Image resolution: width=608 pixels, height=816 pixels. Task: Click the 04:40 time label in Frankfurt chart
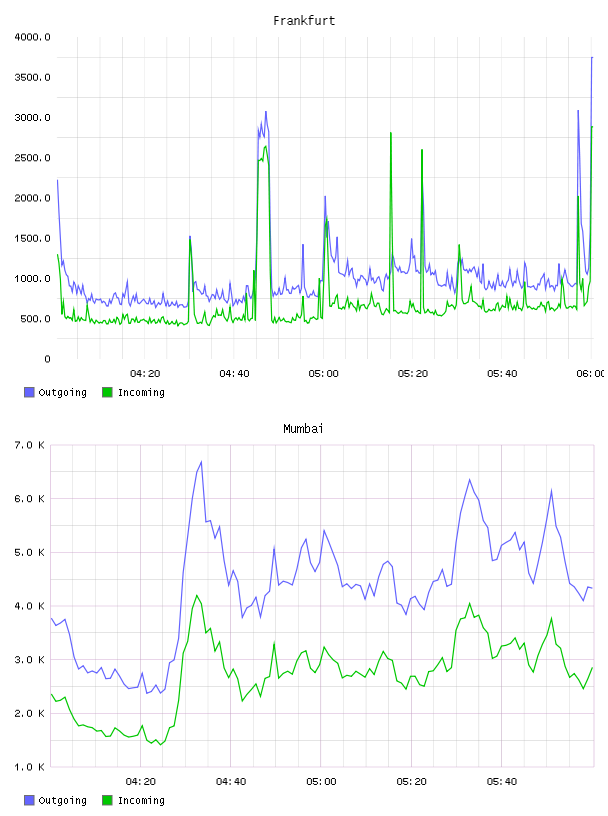(x=234, y=374)
